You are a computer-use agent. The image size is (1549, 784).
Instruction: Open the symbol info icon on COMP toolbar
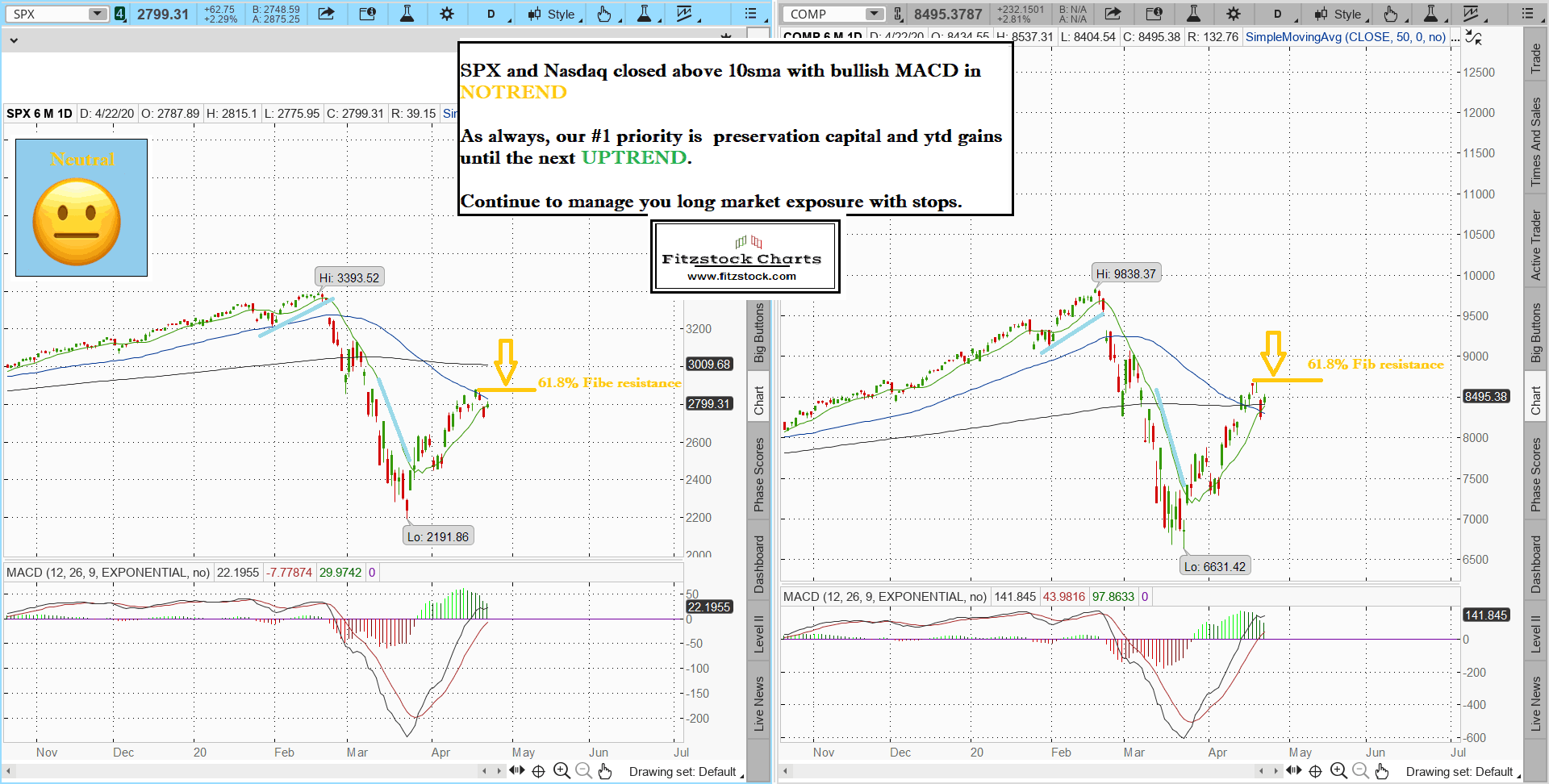click(1154, 14)
